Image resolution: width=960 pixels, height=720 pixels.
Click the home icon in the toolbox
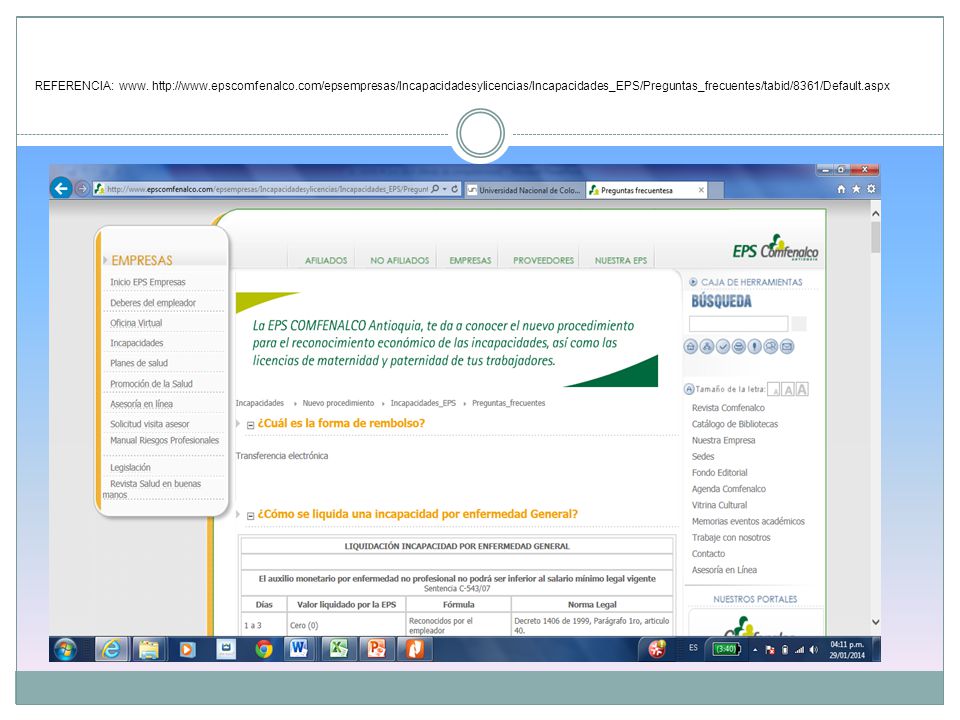(x=691, y=347)
